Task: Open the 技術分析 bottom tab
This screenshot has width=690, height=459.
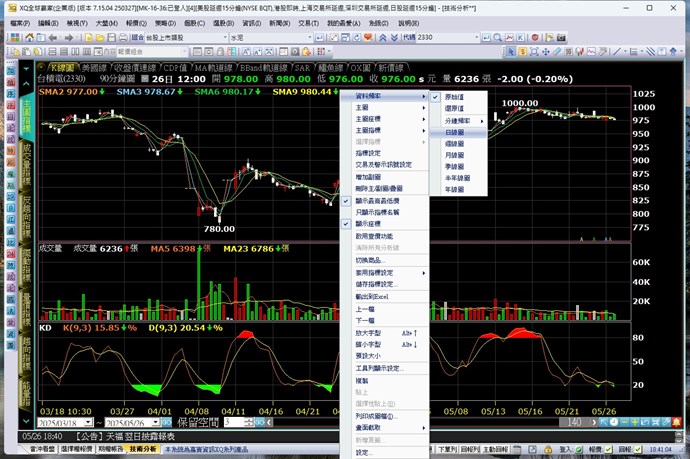Action: [141, 451]
